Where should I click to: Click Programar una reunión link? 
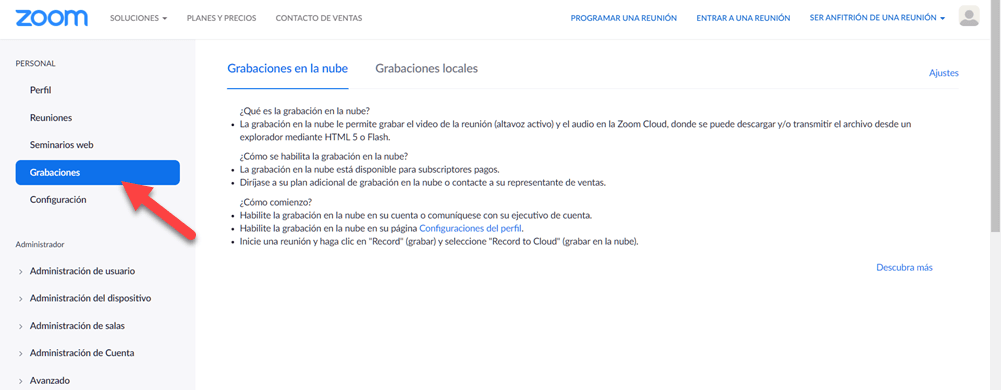pos(624,18)
